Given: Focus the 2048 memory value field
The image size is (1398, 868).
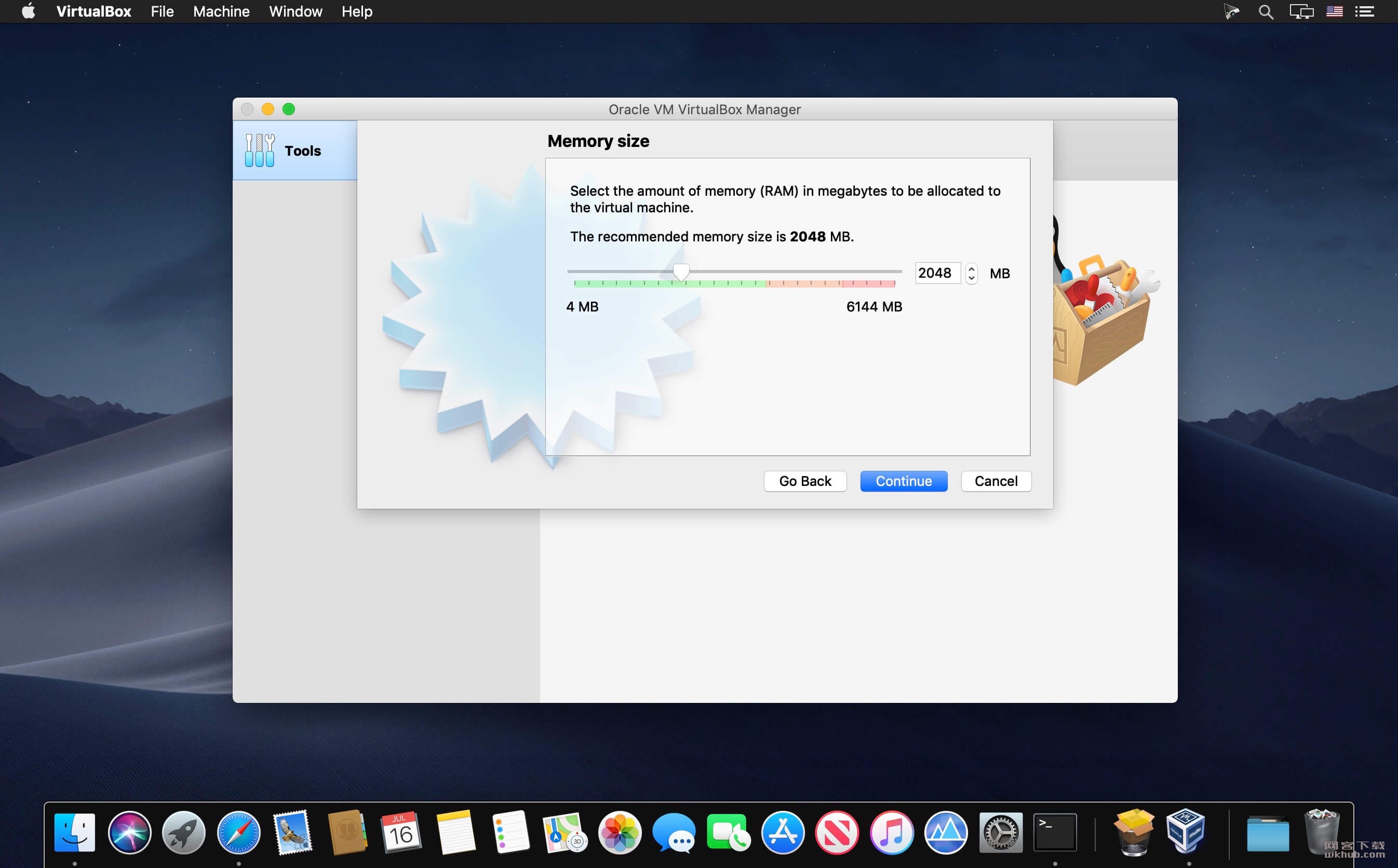Looking at the screenshot, I should pyautogui.click(x=937, y=273).
